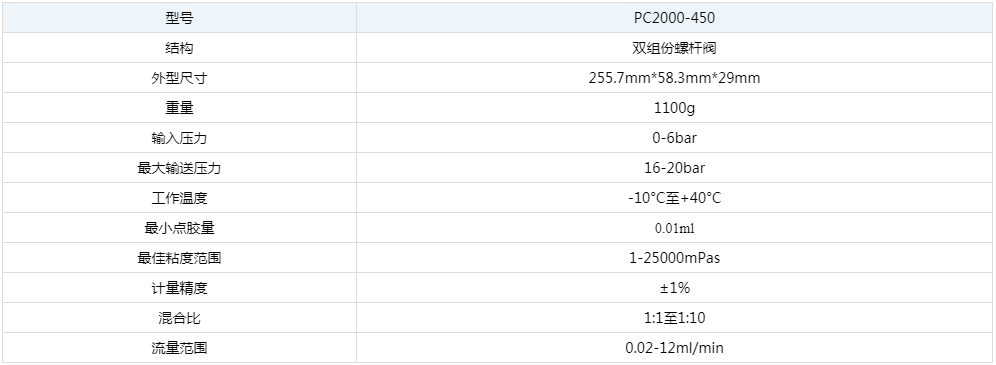Select the 1100g weight value
The image size is (996, 365).
(x=675, y=108)
